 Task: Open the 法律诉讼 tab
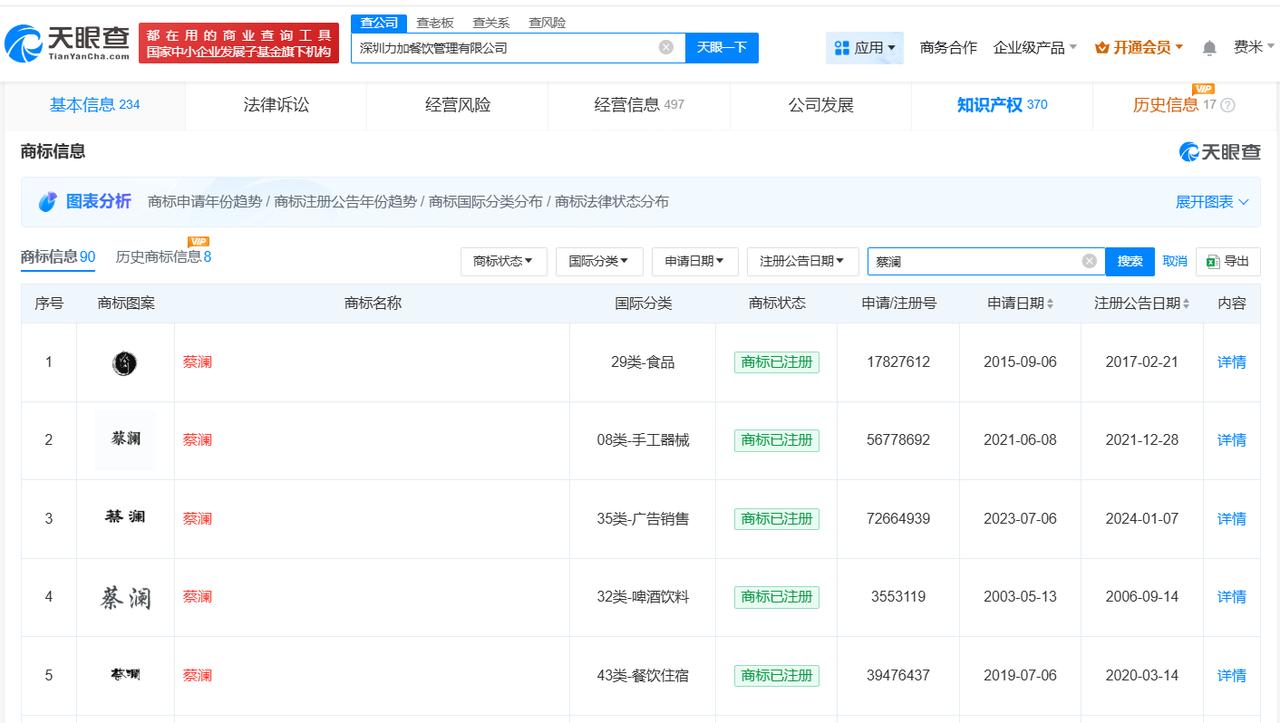pos(276,105)
